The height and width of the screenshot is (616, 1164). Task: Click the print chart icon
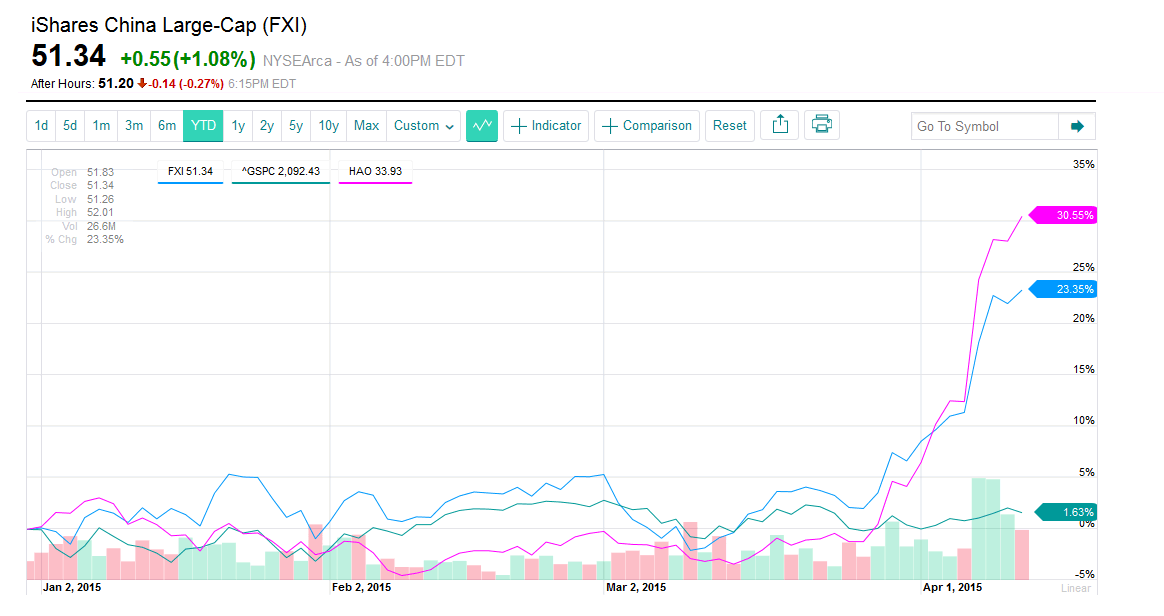(822, 126)
